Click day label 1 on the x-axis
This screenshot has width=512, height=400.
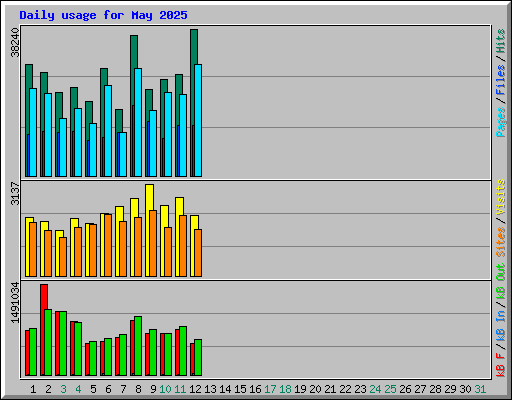tap(33, 389)
